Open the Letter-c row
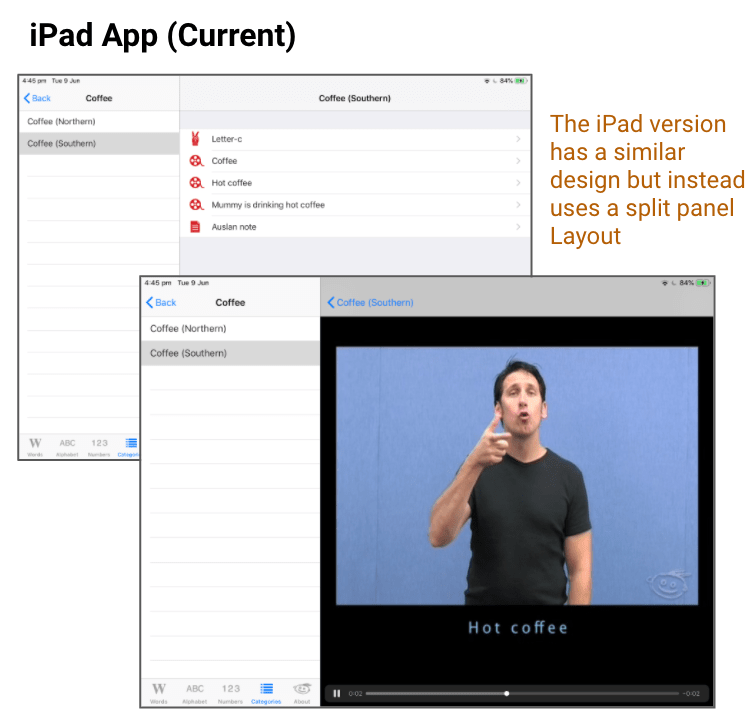Viewport: 756px width, 724px height. (x=355, y=139)
